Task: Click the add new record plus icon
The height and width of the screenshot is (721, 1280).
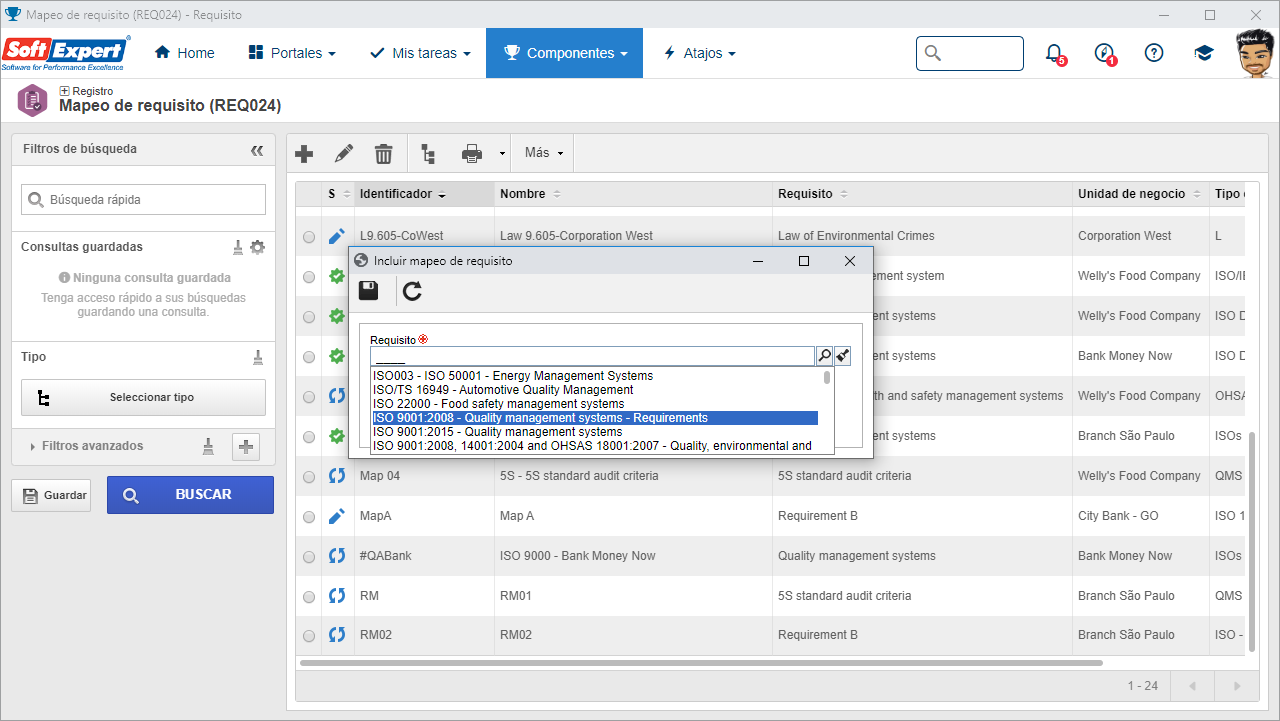Action: tap(304, 154)
